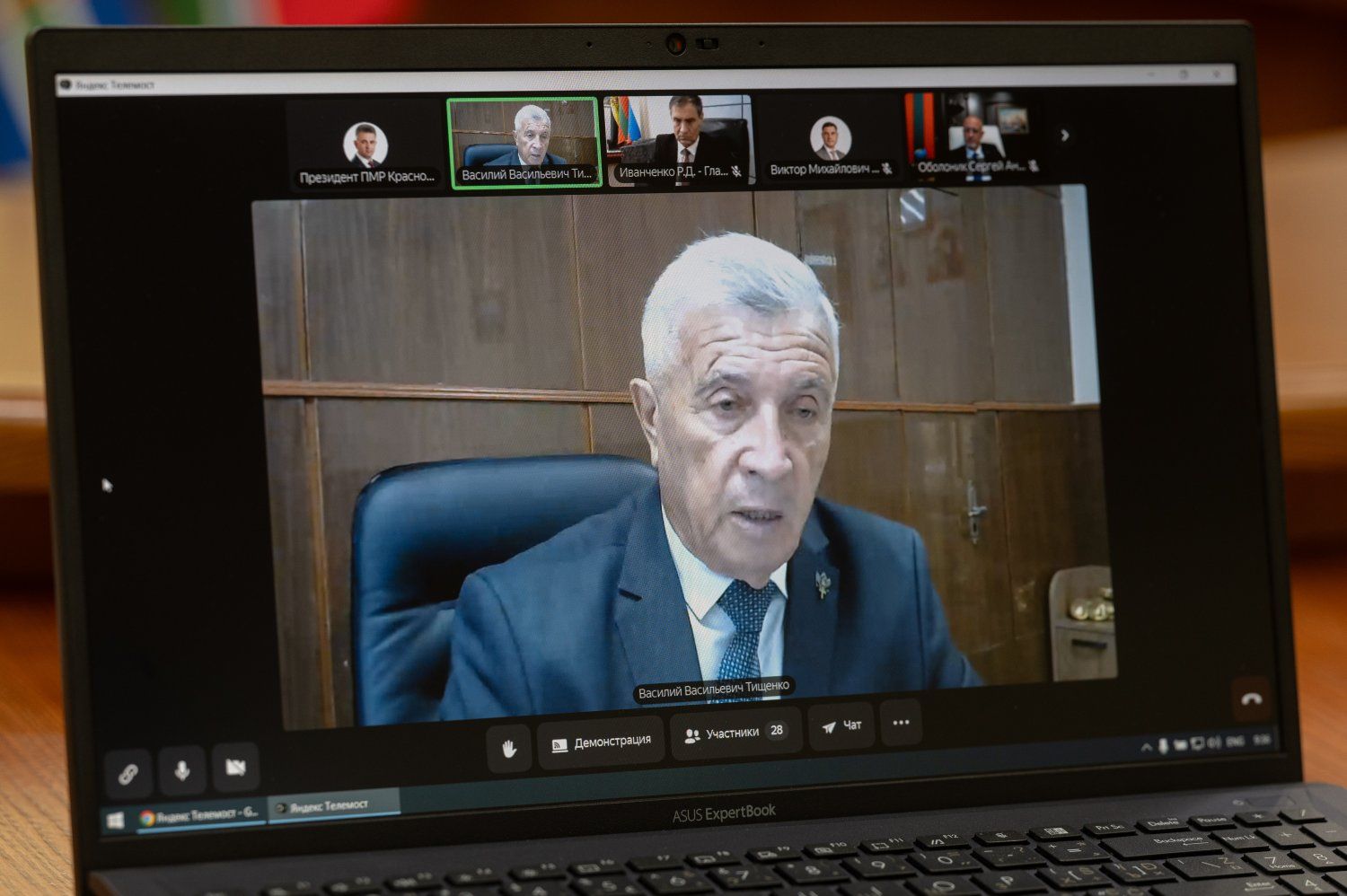Click the muted mic icon on Иванченко tile
1347x896 pixels.
[736, 171]
